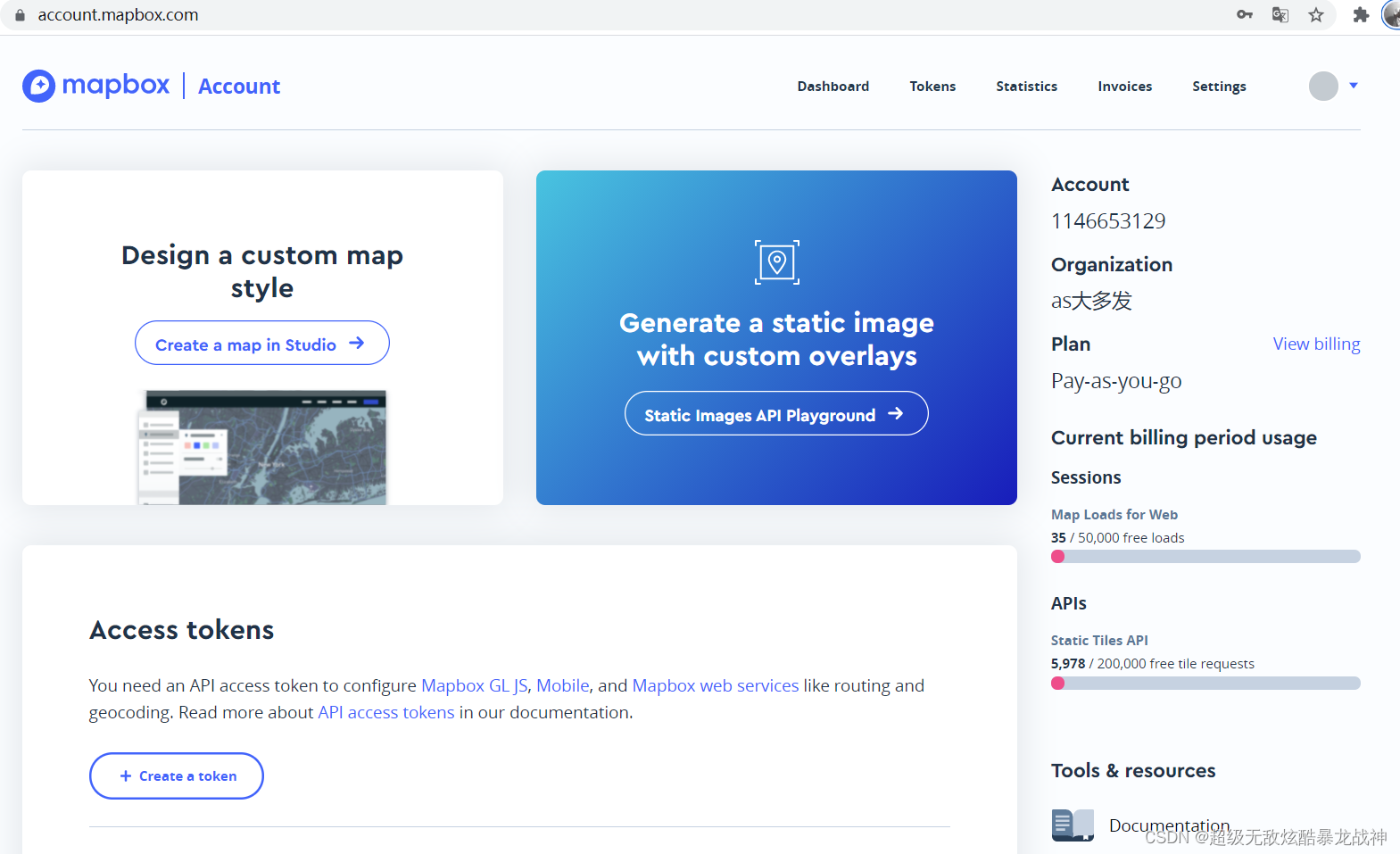This screenshot has height=854, width=1400.
Task: Navigate to Invoices
Action: [1125, 87]
